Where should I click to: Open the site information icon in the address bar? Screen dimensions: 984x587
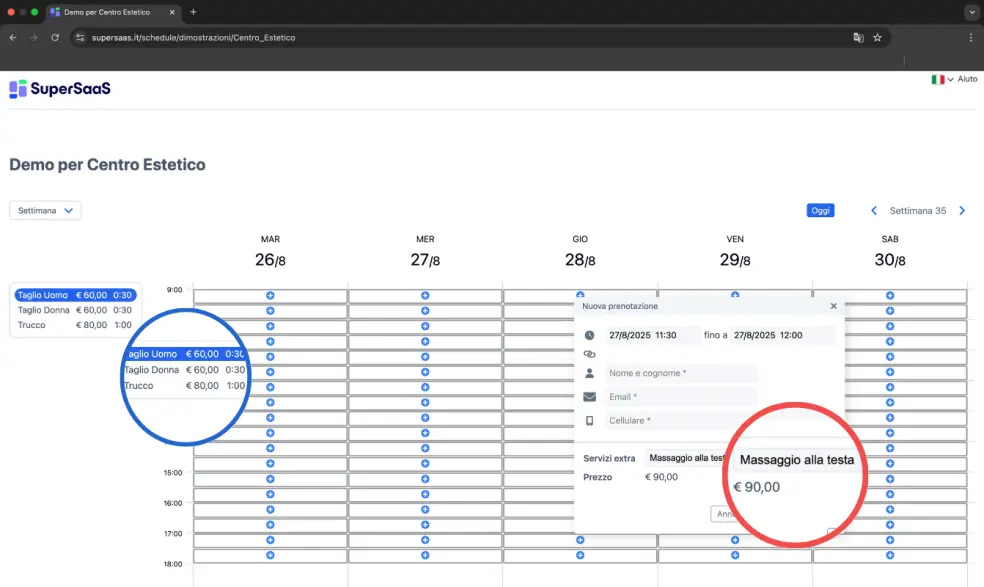coord(80,38)
